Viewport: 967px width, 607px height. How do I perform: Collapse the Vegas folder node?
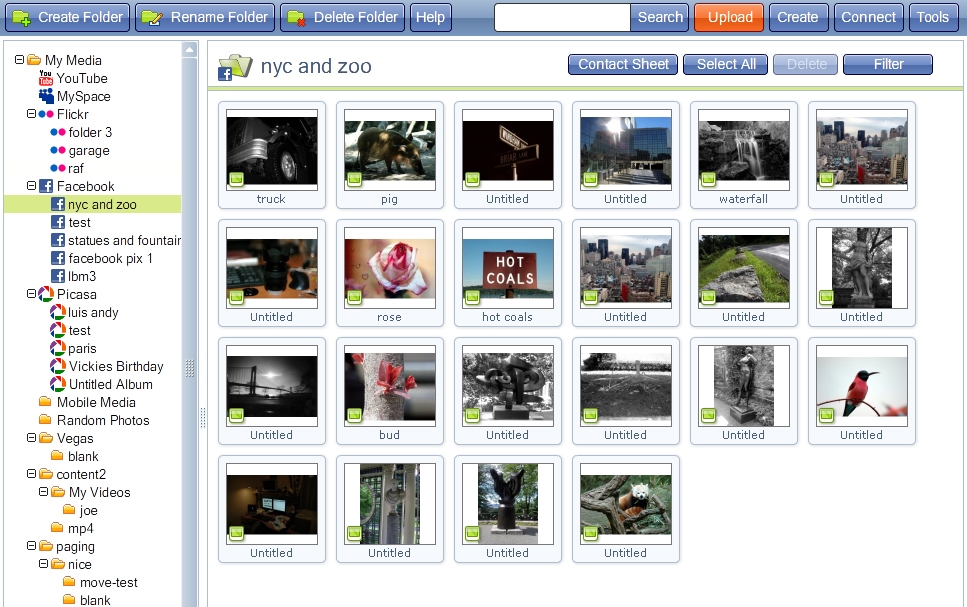[x=31, y=437]
